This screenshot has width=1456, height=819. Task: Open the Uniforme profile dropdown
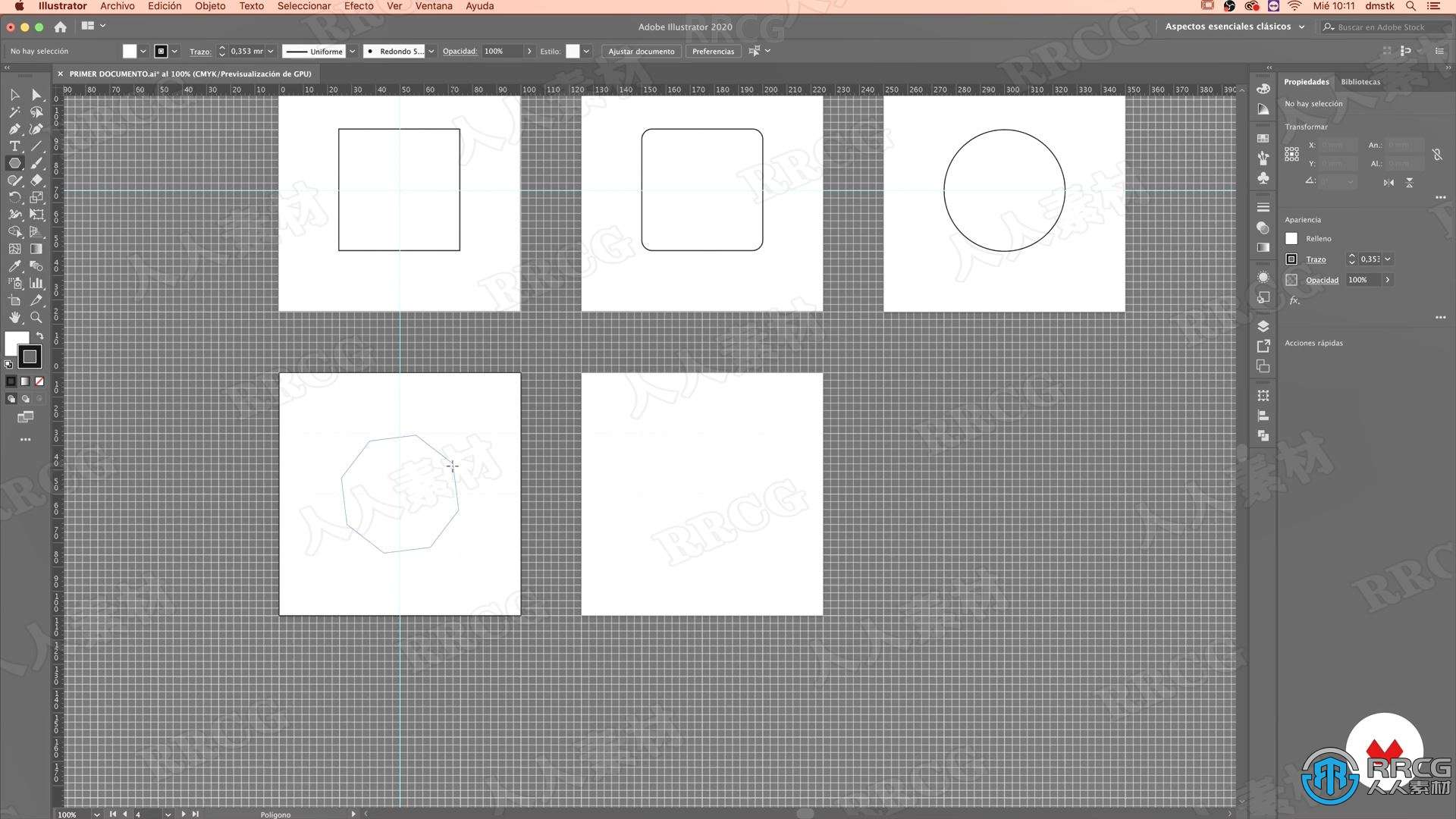point(352,52)
